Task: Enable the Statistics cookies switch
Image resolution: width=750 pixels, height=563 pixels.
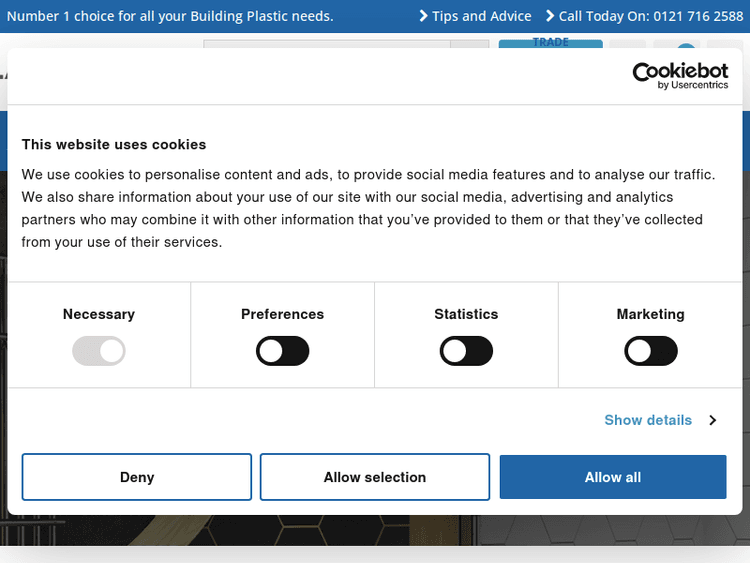Action: click(466, 351)
